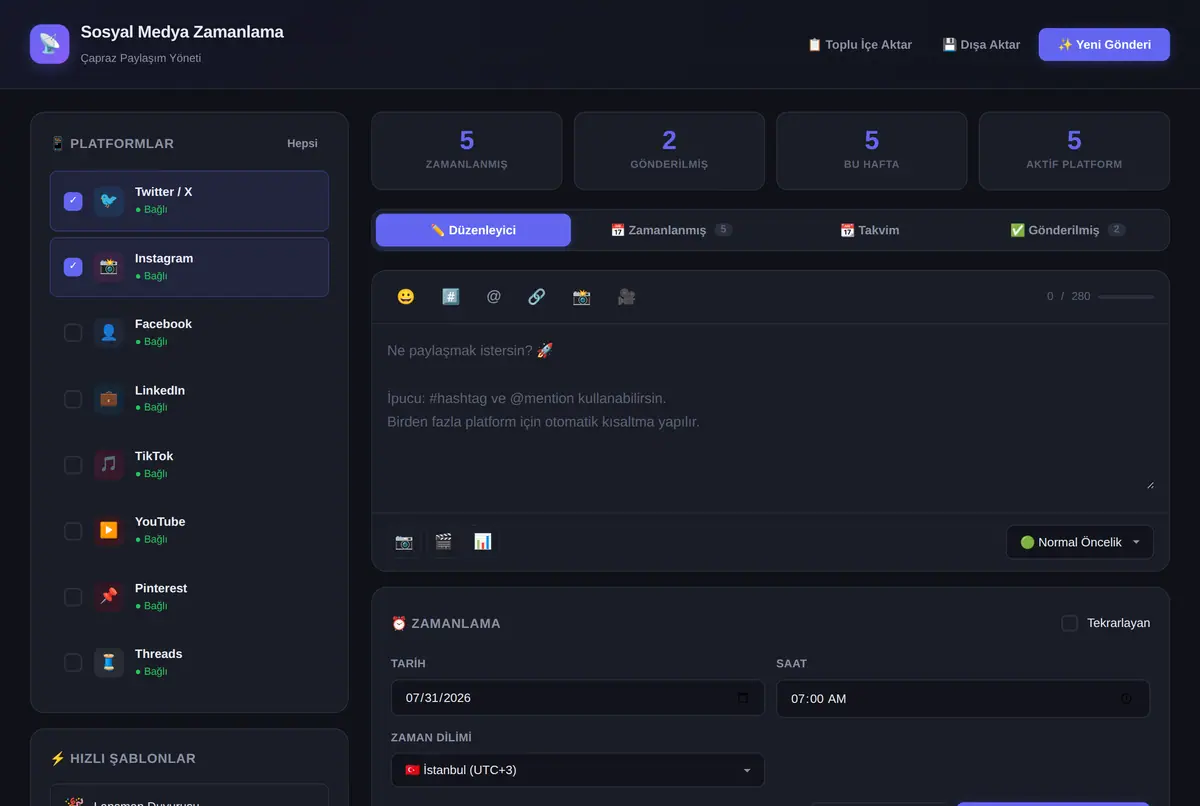Select all platforms with Hepsi
The height and width of the screenshot is (806, 1200).
point(302,143)
